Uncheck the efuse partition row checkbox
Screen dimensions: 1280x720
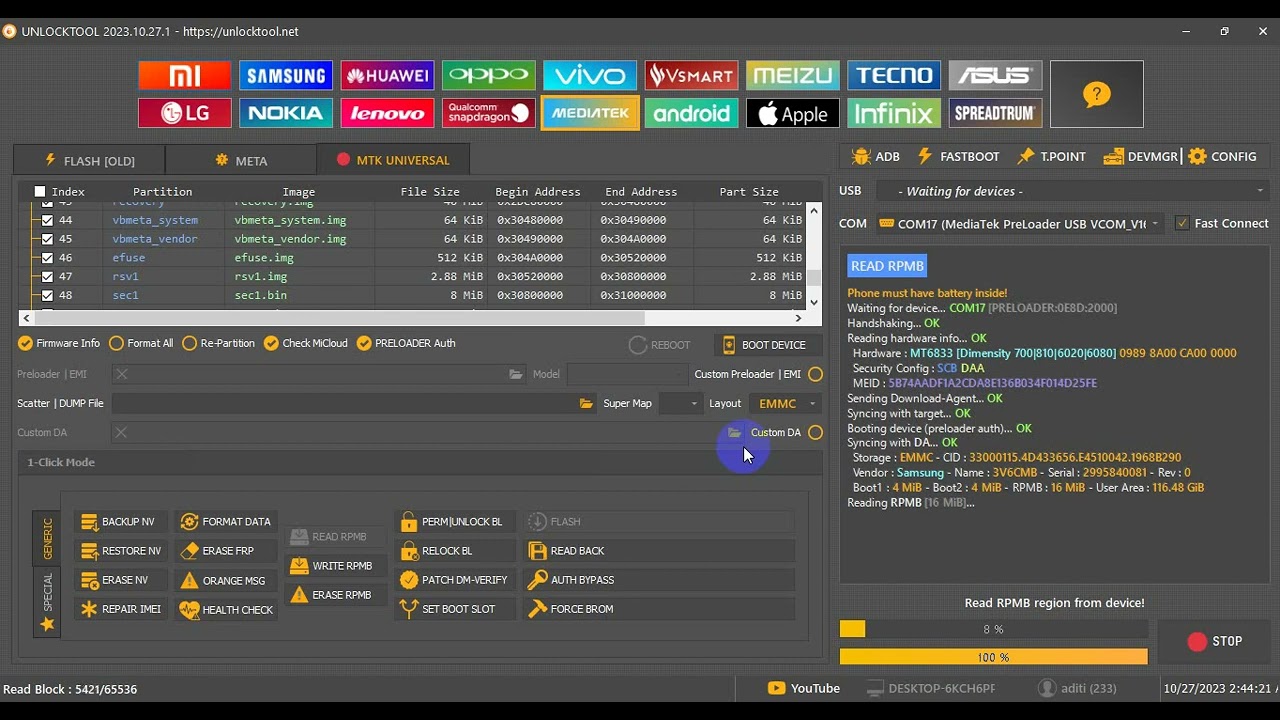[47, 258]
